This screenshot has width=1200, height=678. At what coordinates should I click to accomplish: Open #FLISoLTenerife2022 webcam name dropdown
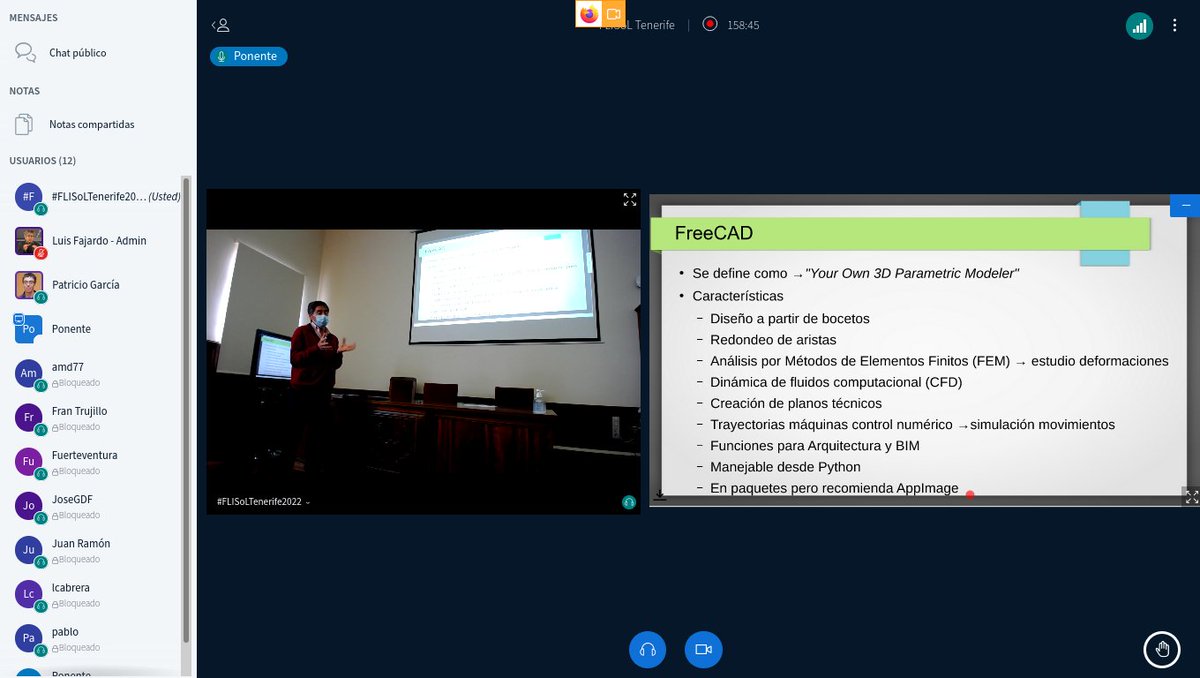click(x=264, y=502)
